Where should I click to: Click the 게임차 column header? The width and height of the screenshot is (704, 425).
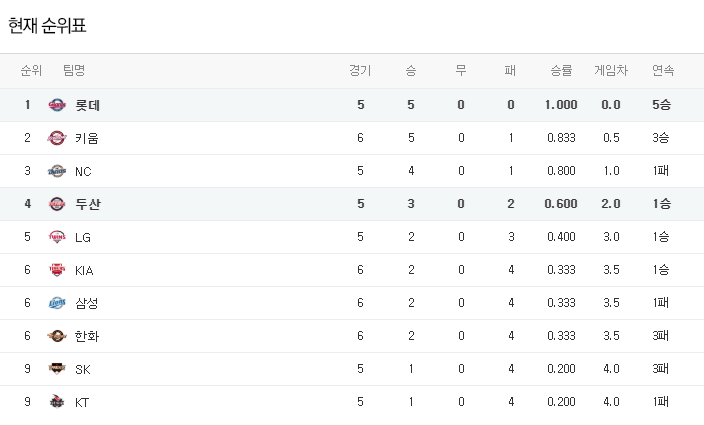(x=611, y=71)
